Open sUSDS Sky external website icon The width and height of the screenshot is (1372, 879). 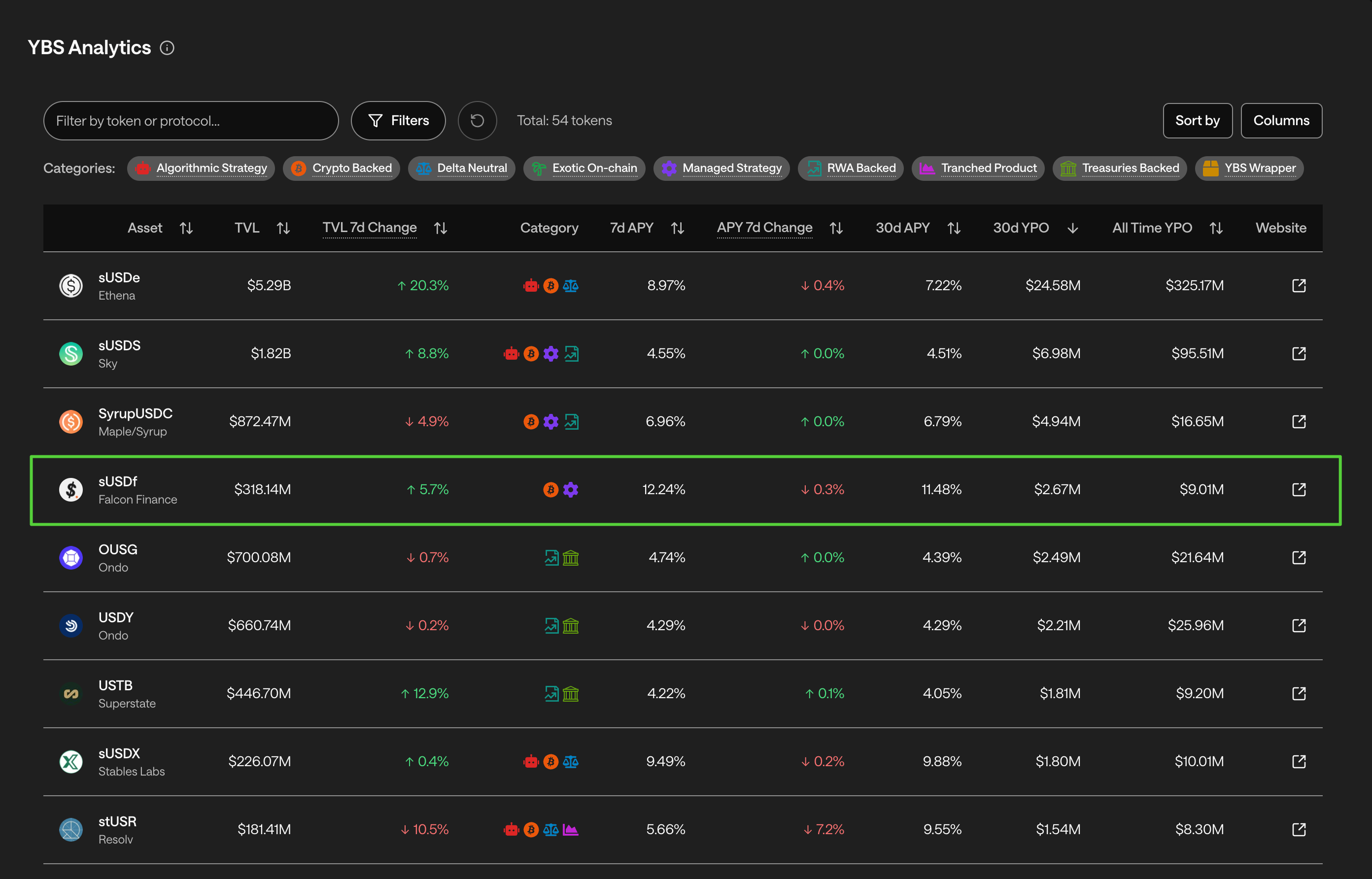point(1299,353)
